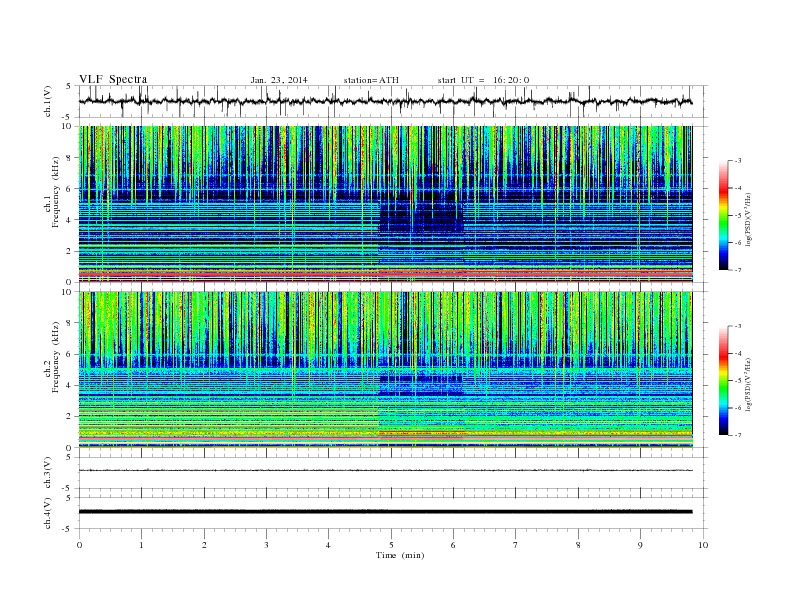Click the "ch.4(V)" axis label
Viewport: 792px width, 612px height.
(47, 513)
